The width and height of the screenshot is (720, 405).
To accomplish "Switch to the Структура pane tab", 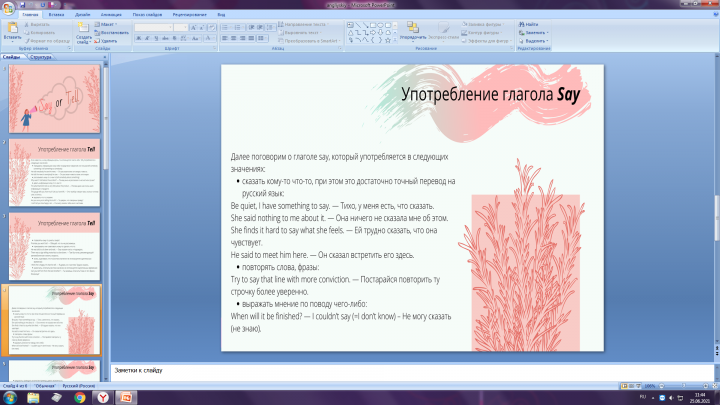I will [x=41, y=57].
